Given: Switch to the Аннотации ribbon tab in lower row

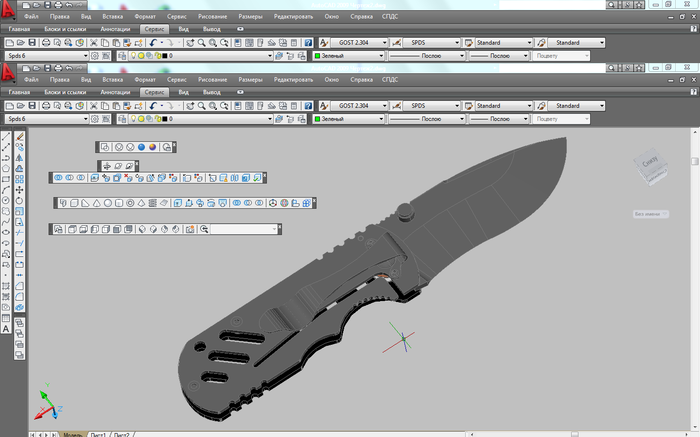Looking at the screenshot, I should tap(117, 92).
